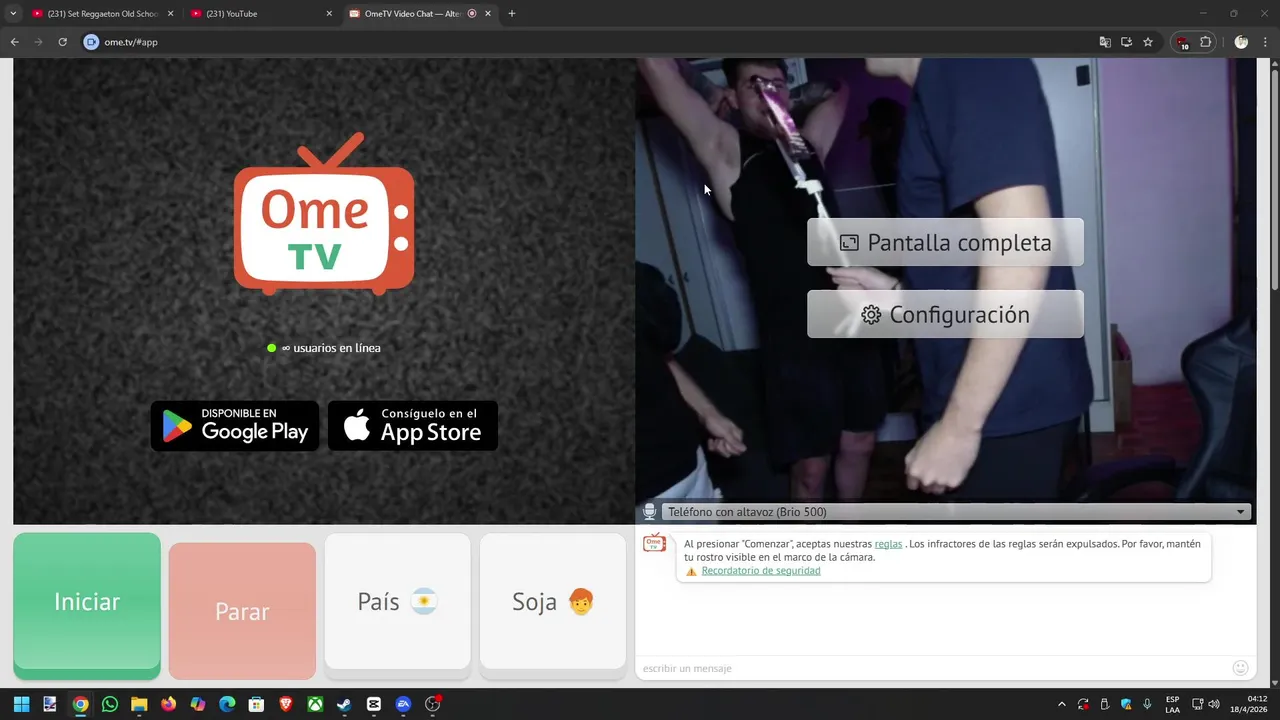This screenshot has width=1280, height=720.
Task: Open CapCut from the taskbar
Action: (374, 704)
